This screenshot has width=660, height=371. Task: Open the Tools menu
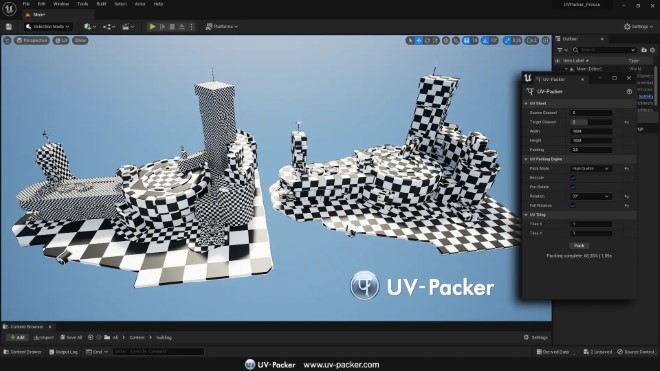click(82, 4)
